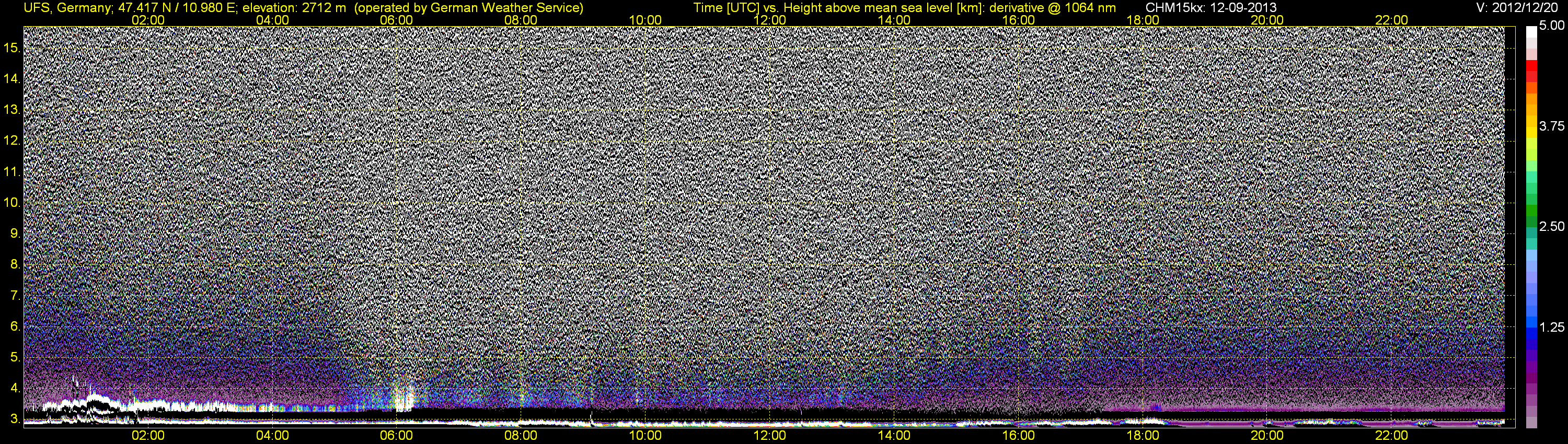Click 'operated by German Weather Service' text
This screenshot has width=1568, height=444.
click(x=469, y=8)
